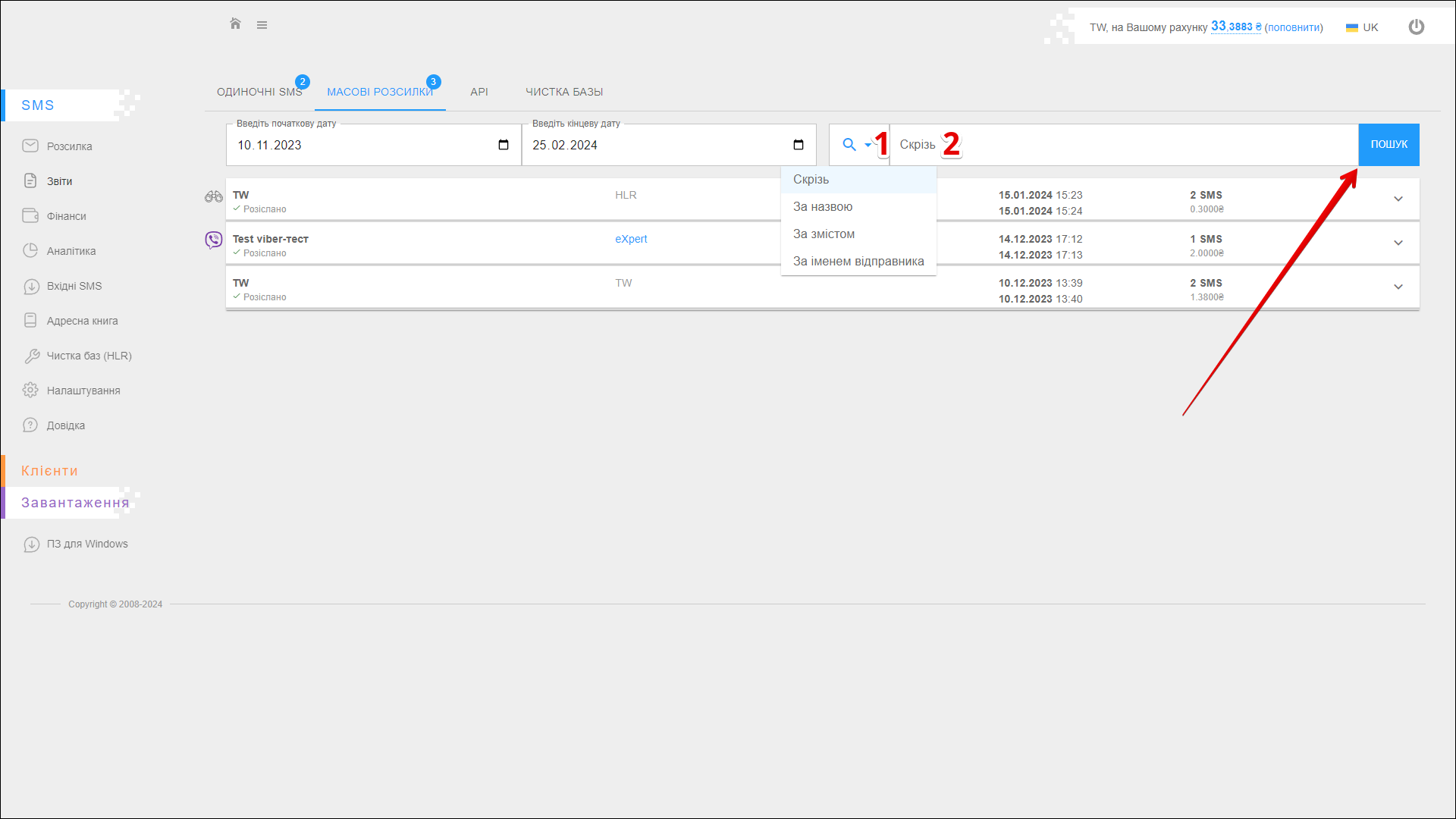The width and height of the screenshot is (1456, 819).
Task: Switch language via UK flag selector
Action: (1362, 27)
